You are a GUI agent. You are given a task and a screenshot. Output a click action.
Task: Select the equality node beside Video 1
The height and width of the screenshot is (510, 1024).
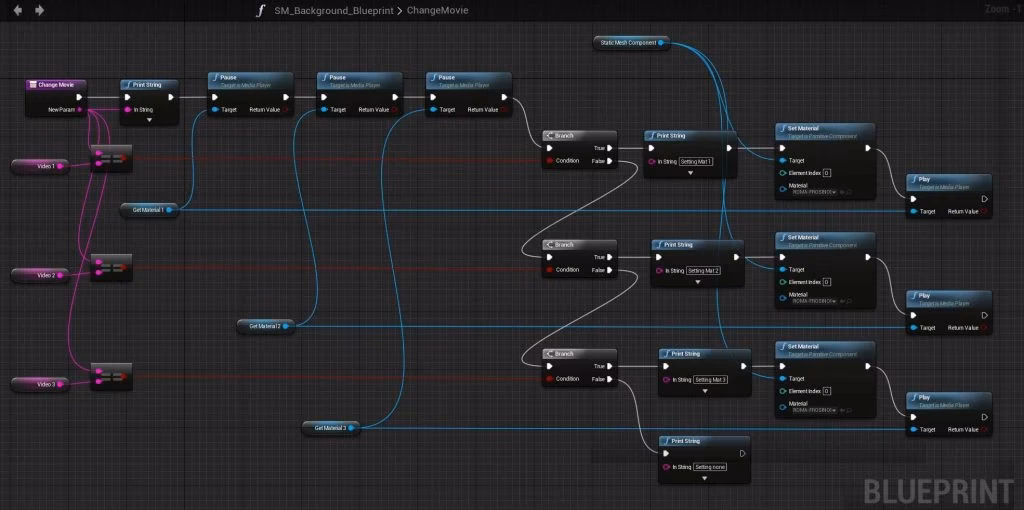point(112,158)
